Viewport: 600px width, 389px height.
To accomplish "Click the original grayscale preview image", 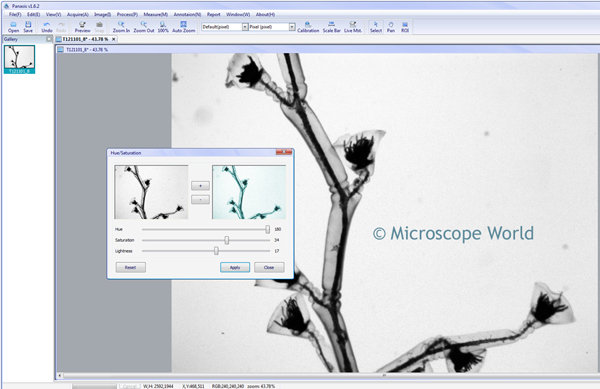I will [151, 192].
